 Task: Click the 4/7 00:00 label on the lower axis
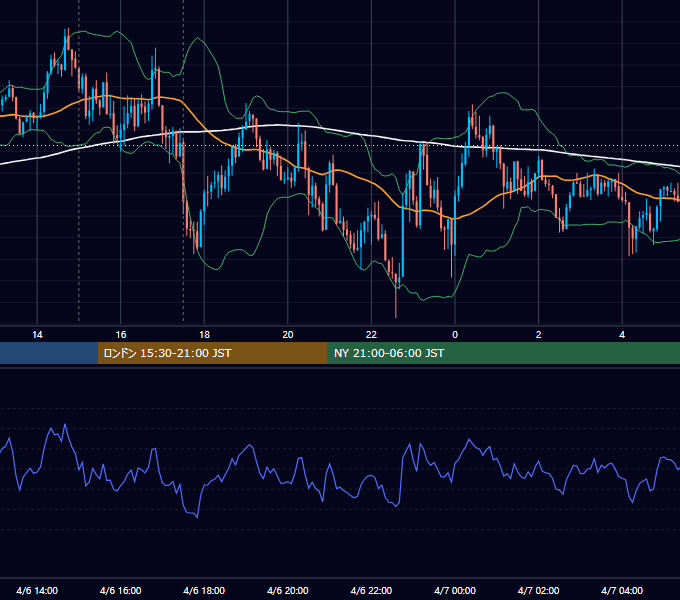tap(455, 591)
